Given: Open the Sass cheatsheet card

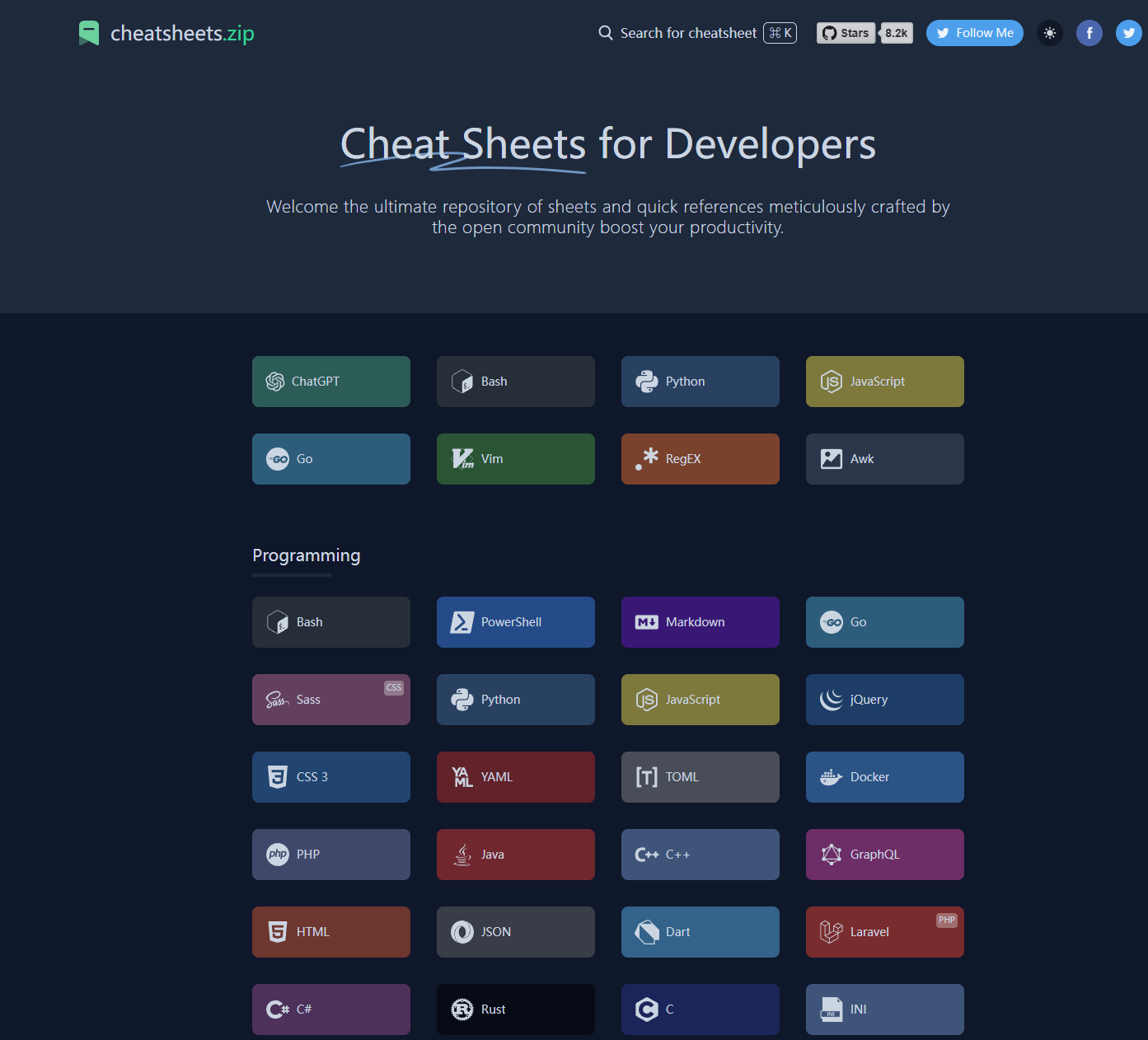Looking at the screenshot, I should 330,700.
